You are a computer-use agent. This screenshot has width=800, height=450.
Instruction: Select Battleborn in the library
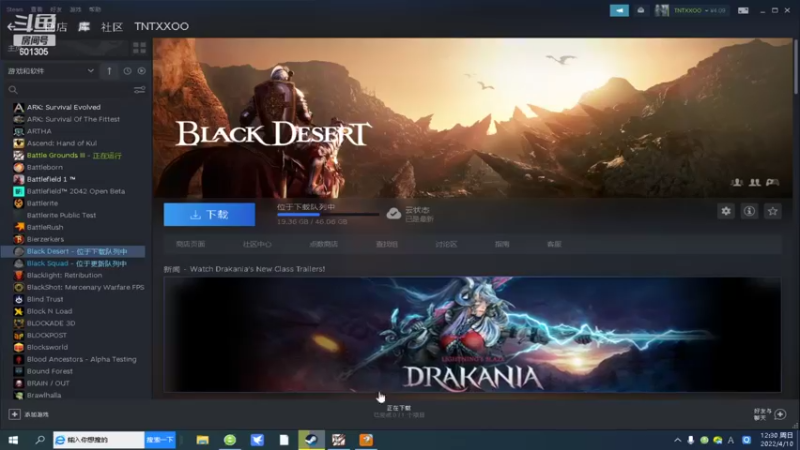tap(44, 167)
